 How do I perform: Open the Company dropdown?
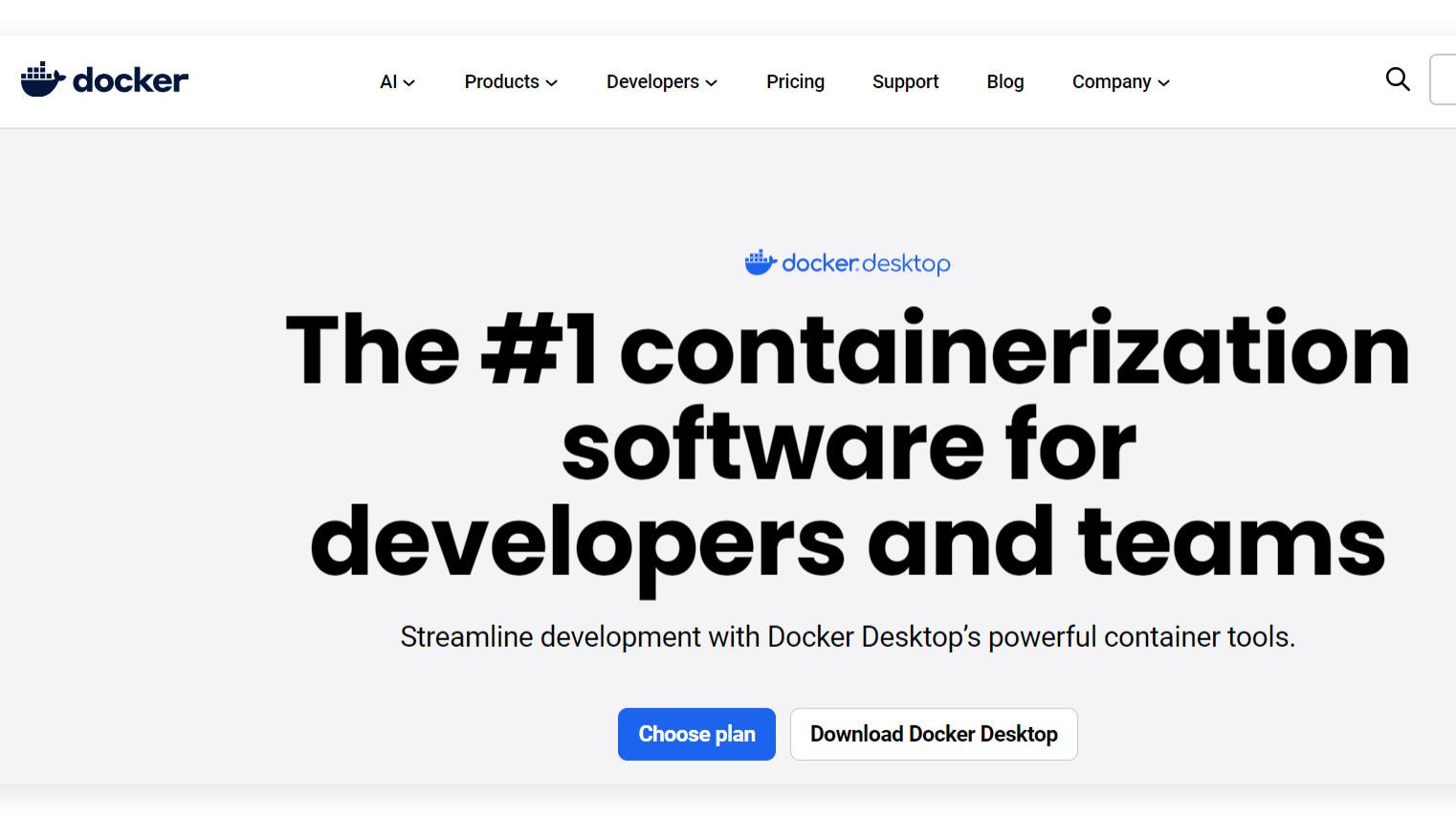tap(1119, 82)
